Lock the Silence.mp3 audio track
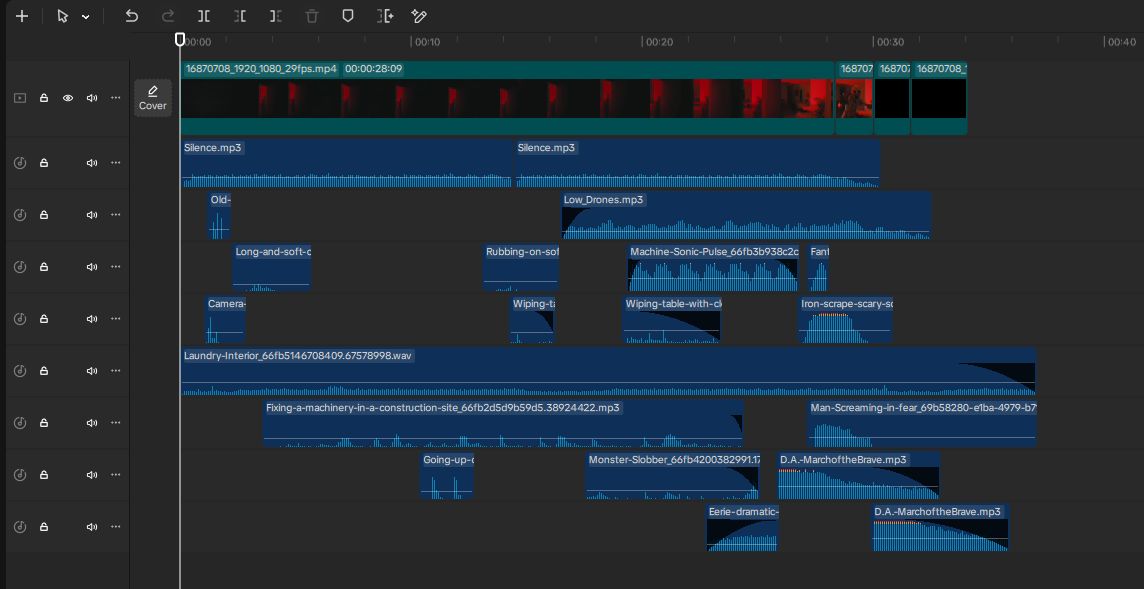The image size is (1144, 589). coord(44,163)
